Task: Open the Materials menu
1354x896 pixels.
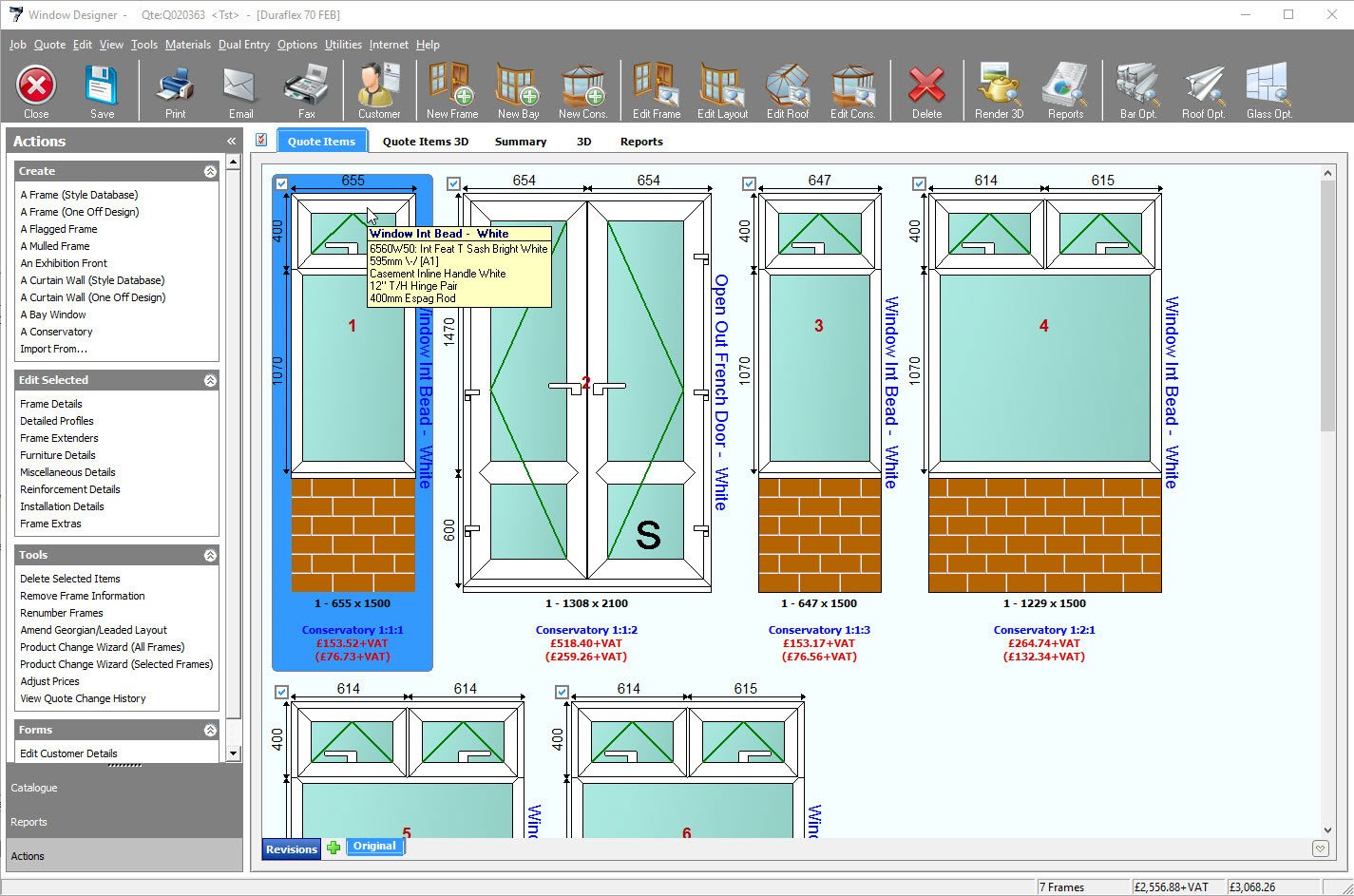Action: (x=187, y=44)
